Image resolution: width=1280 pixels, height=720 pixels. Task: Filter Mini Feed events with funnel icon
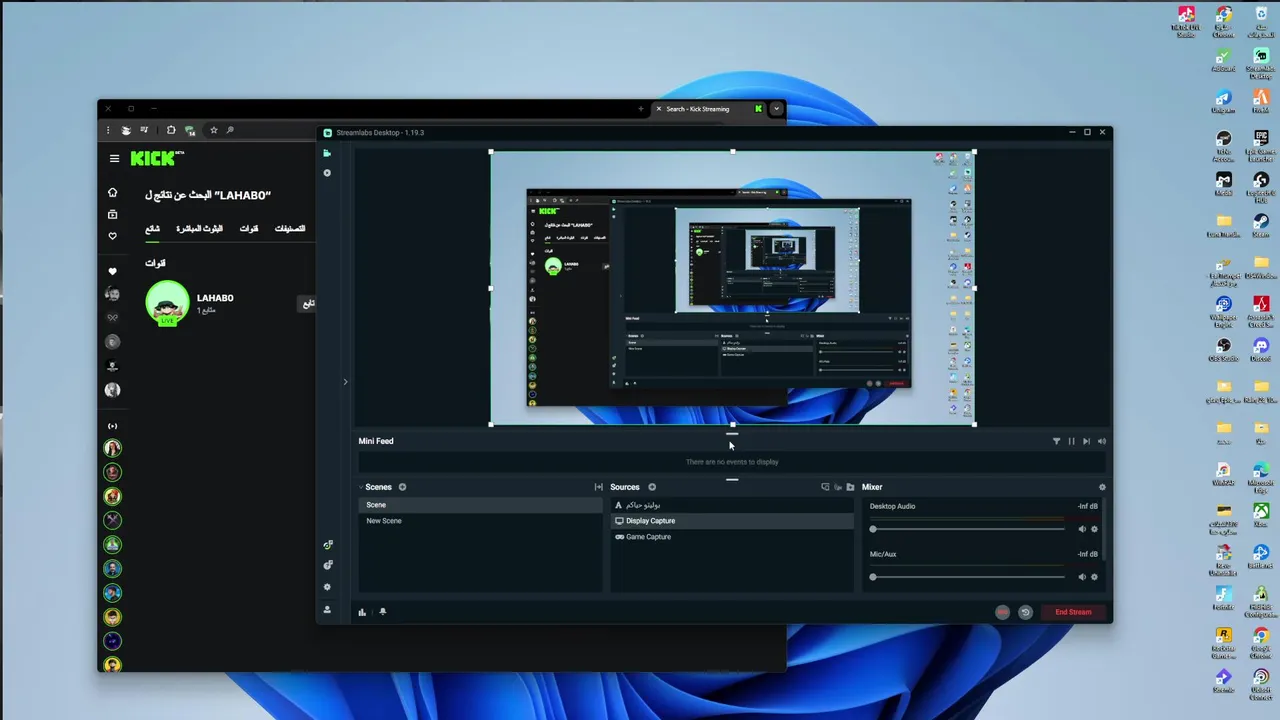click(1056, 441)
